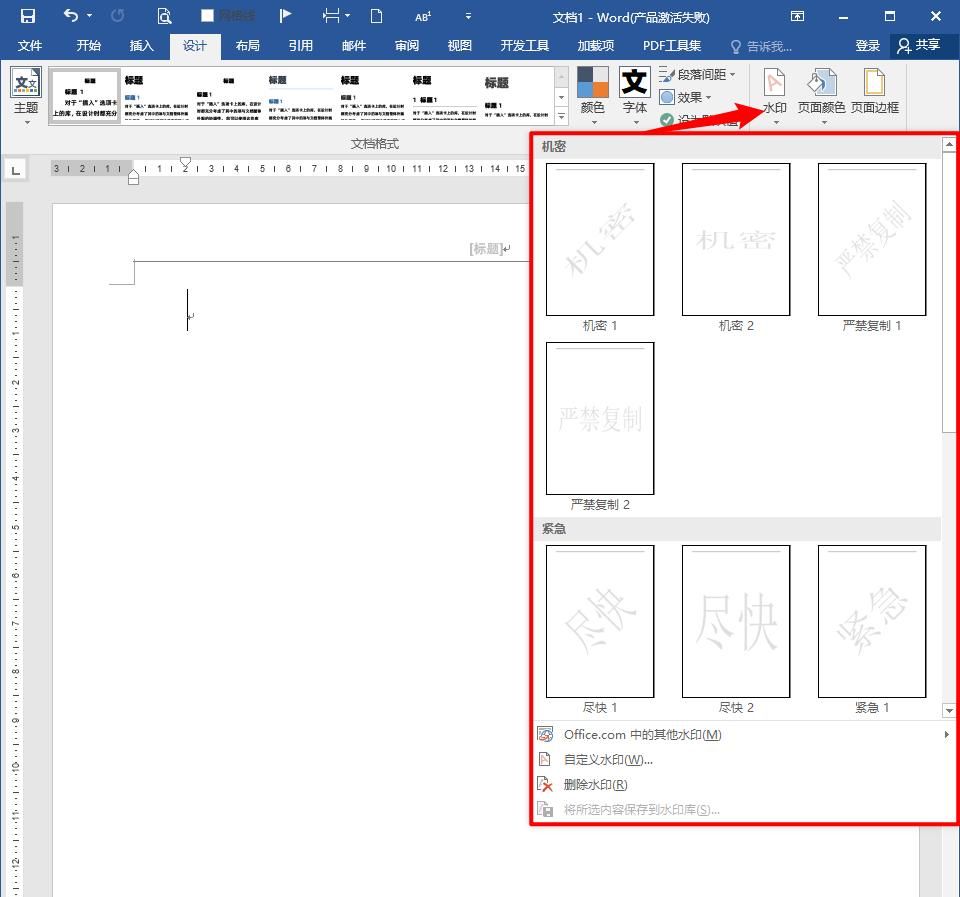Click the watermark gallery scroll-up arrow
This screenshot has height=897, width=960.
tap(948, 144)
